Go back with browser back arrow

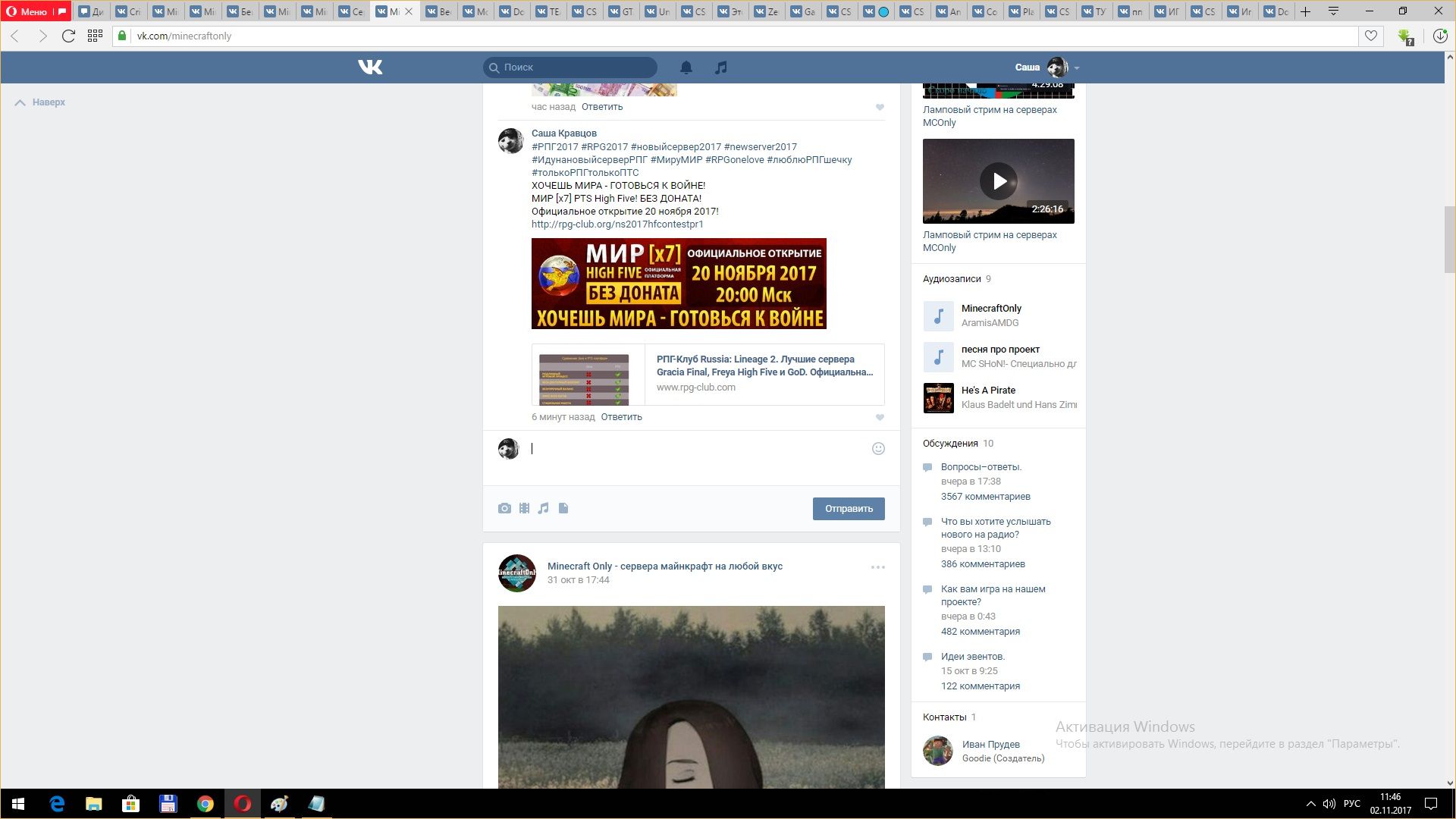point(15,36)
